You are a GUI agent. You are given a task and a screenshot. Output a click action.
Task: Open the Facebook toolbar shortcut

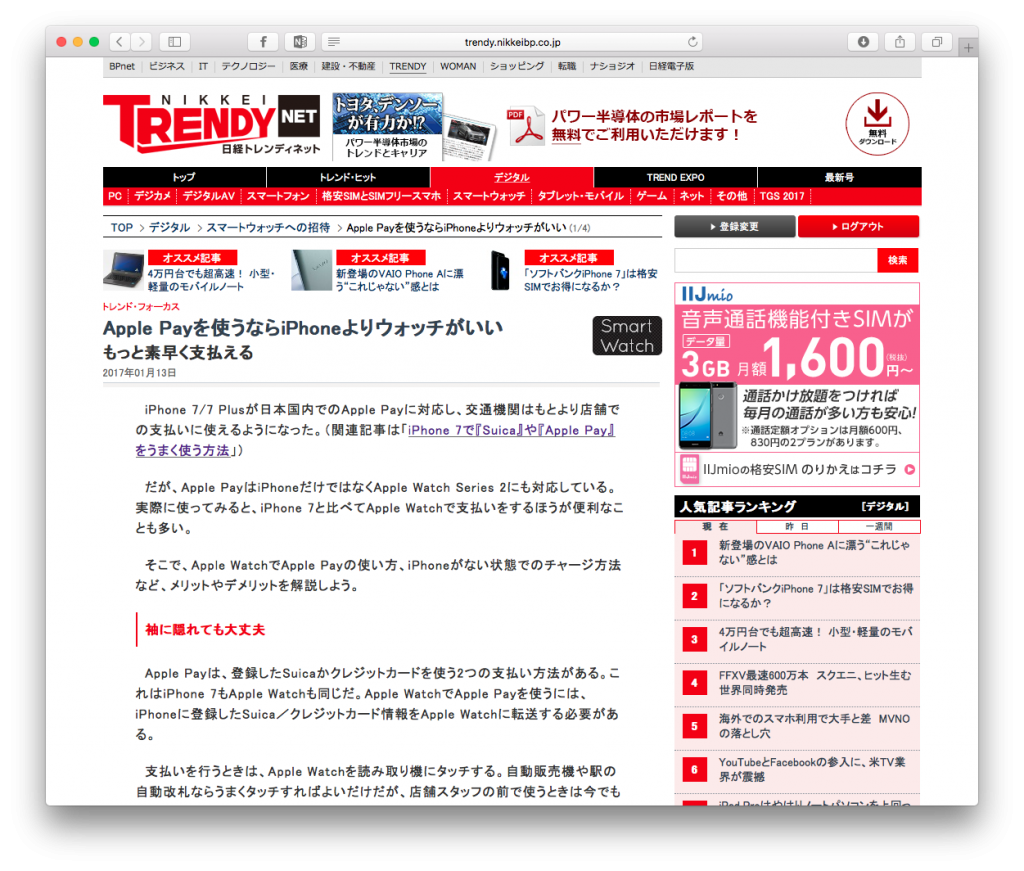pos(263,42)
